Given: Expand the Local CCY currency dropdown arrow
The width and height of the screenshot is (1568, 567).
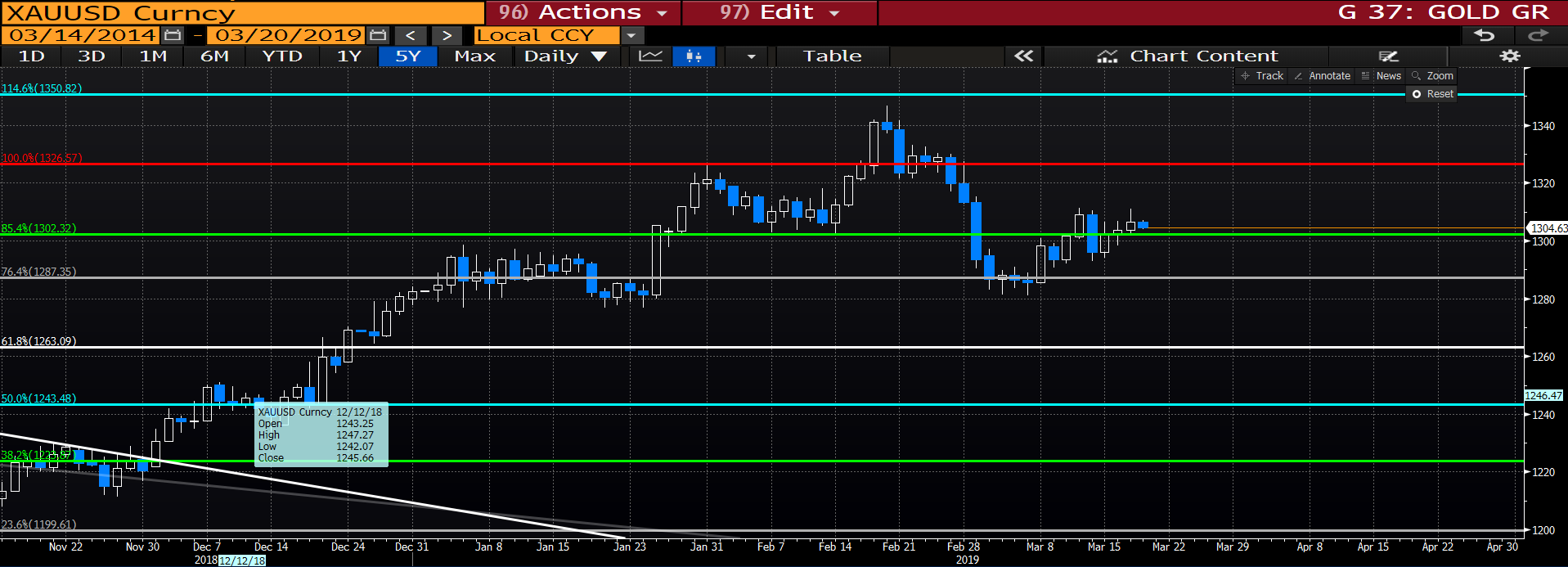Looking at the screenshot, I should point(631,35).
